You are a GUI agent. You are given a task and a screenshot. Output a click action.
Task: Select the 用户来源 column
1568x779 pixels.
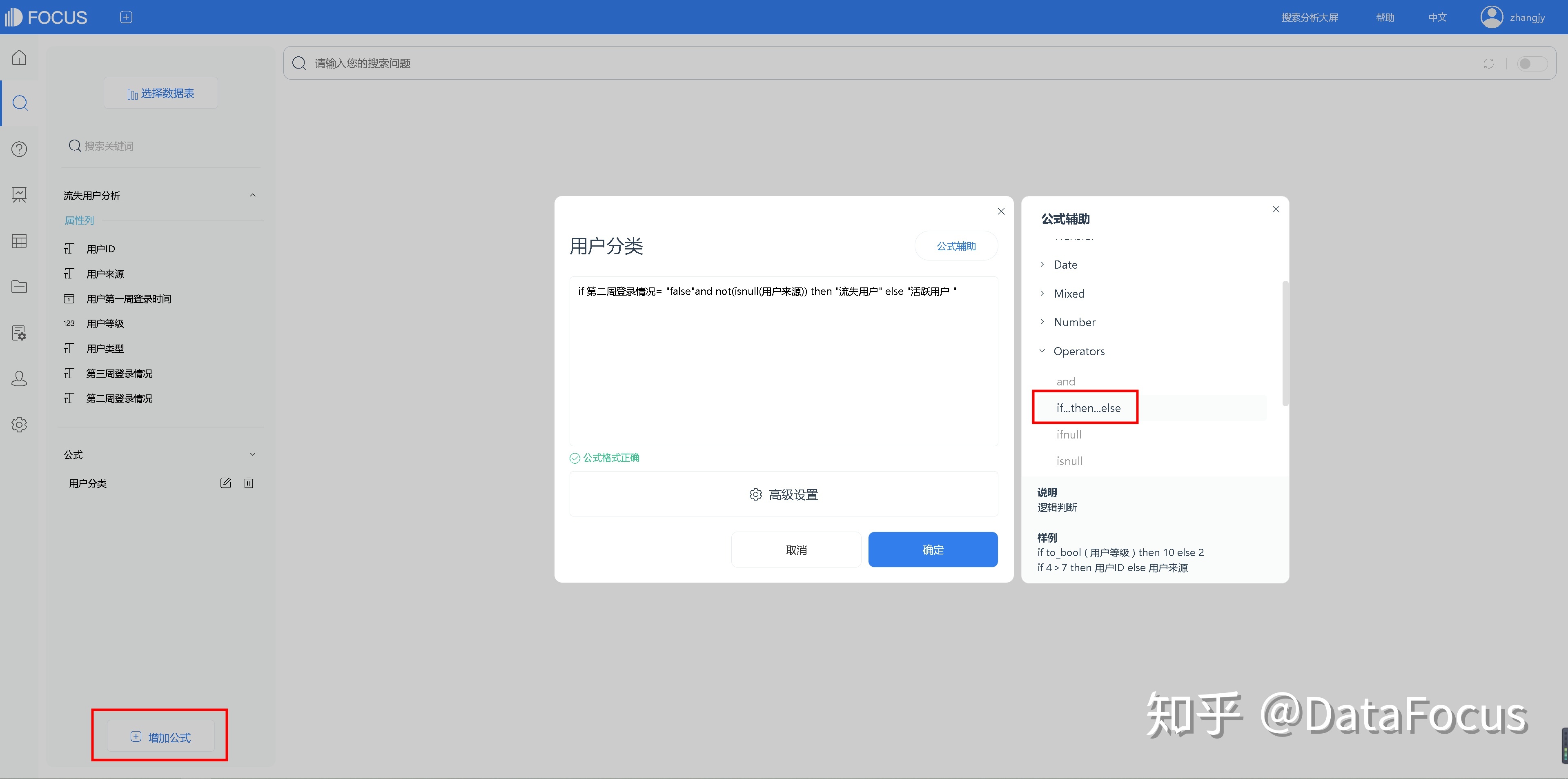pos(105,274)
